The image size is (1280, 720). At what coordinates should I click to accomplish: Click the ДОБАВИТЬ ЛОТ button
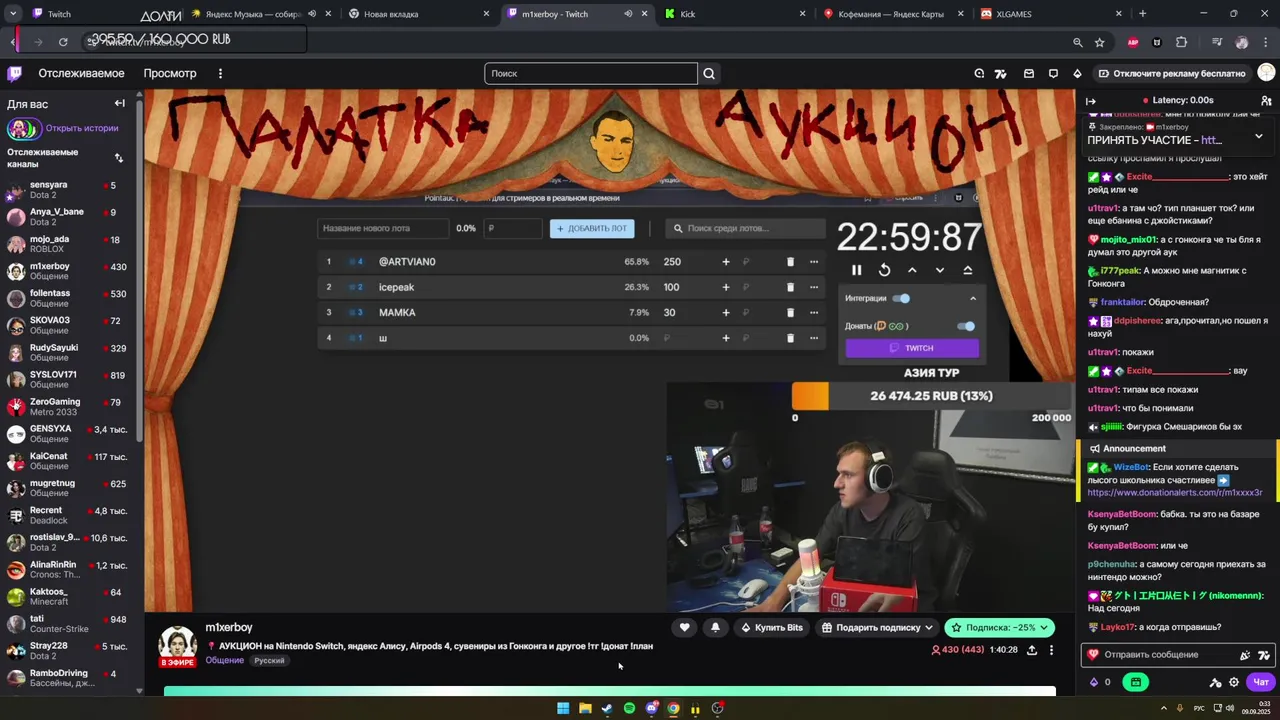[x=592, y=228]
